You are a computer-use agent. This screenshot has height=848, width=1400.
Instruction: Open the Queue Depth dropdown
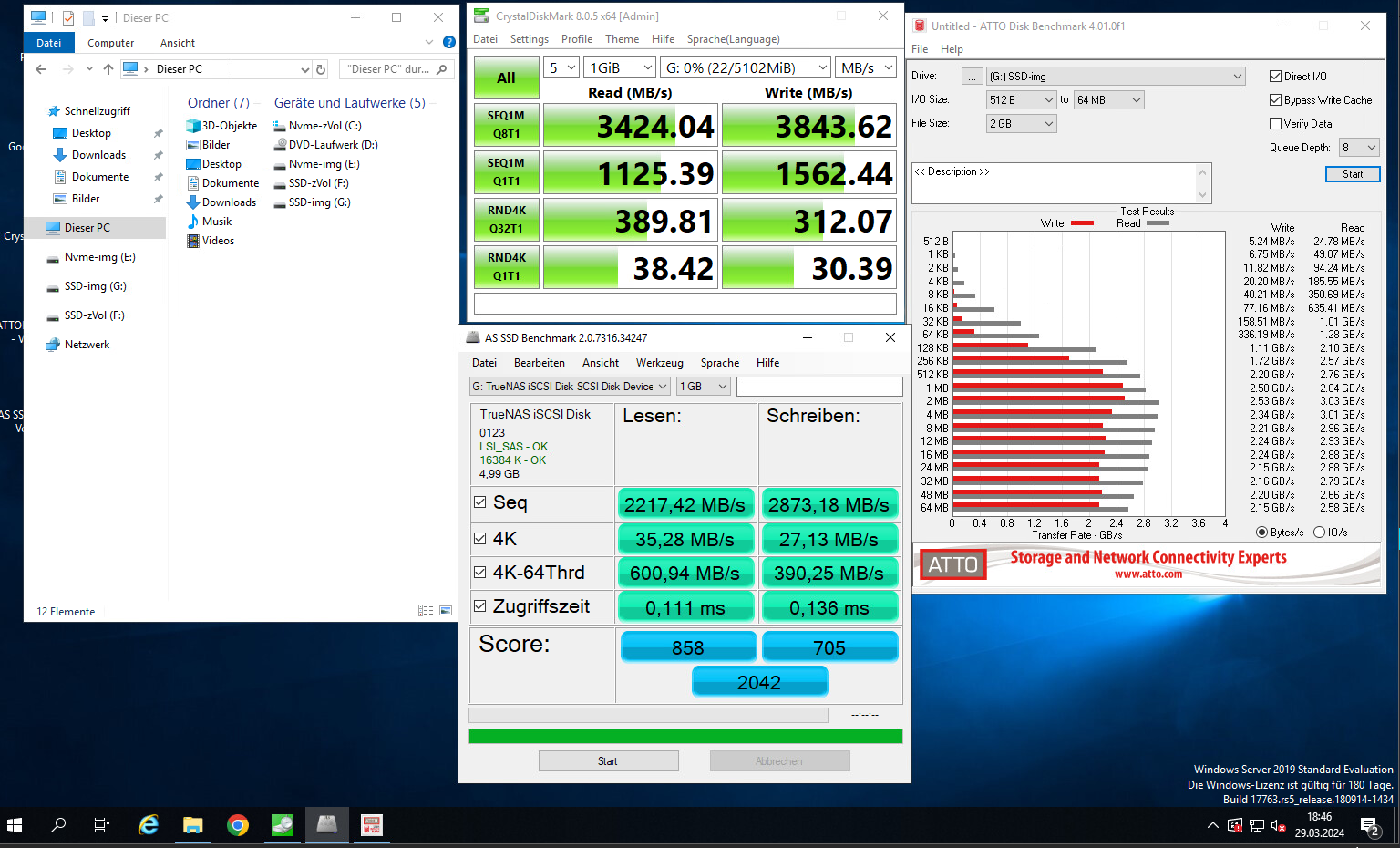1359,148
